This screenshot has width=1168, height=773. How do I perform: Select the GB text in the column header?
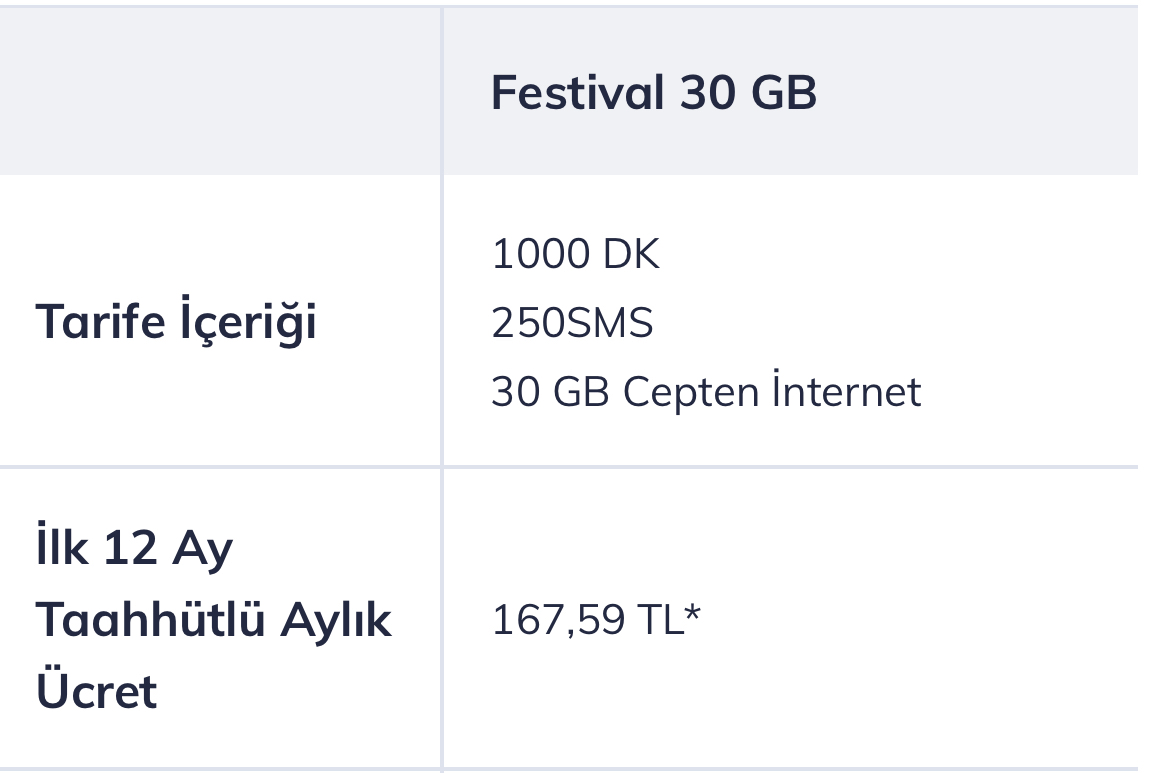784,92
